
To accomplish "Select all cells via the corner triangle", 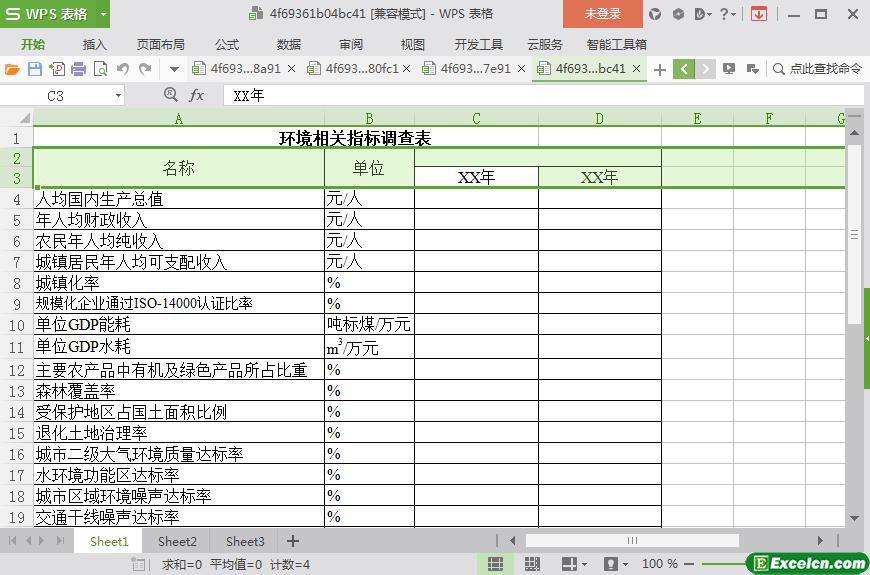I will pyautogui.click(x=24, y=118).
